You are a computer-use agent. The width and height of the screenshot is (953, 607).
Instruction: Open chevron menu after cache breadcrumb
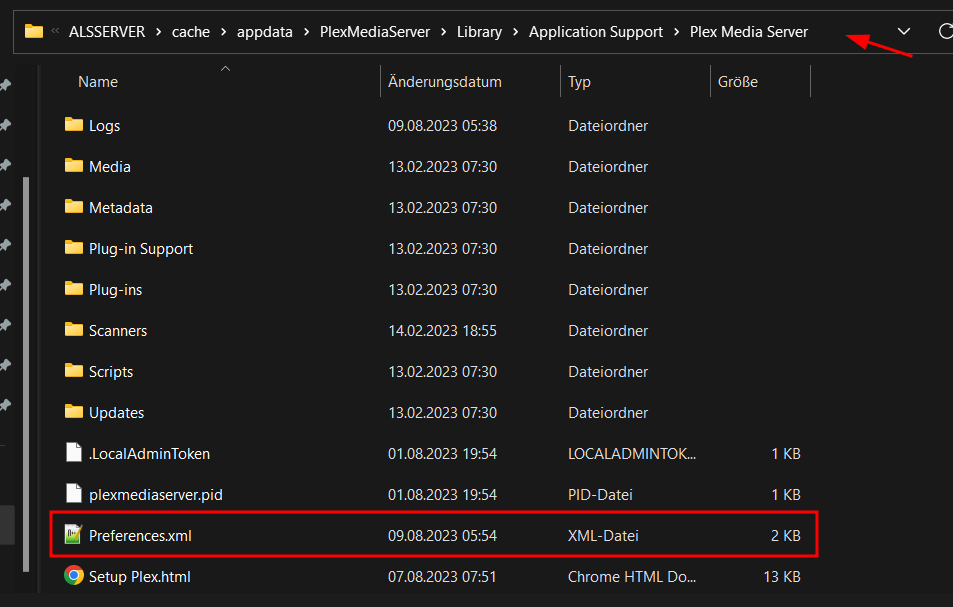(224, 32)
